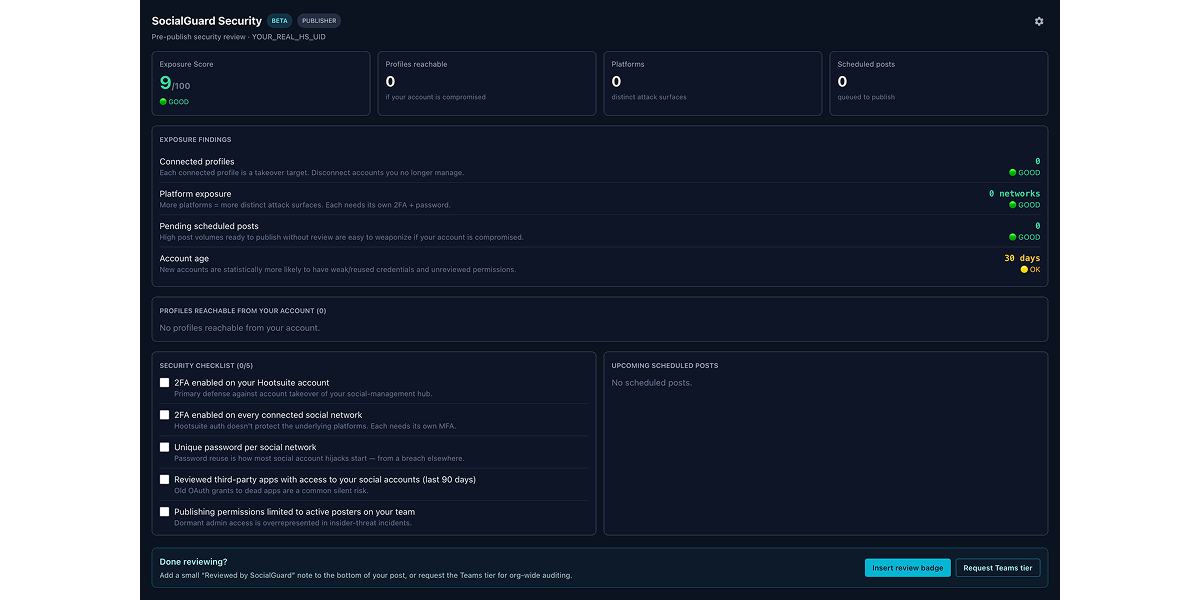The image size is (1200, 600).
Task: Click the Pending scheduled posts finding label
Action: 209,226
